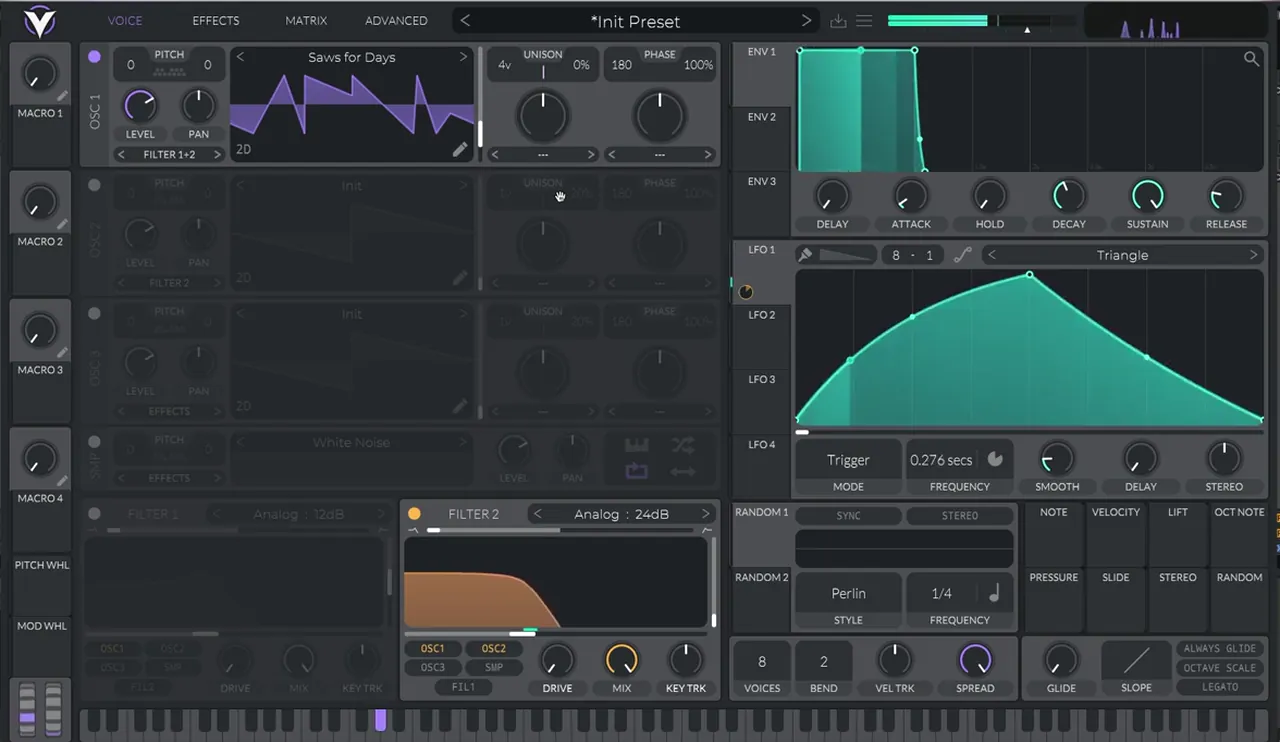The image size is (1280, 742).
Task: Select the LFO paint brush icon
Action: (x=805, y=255)
